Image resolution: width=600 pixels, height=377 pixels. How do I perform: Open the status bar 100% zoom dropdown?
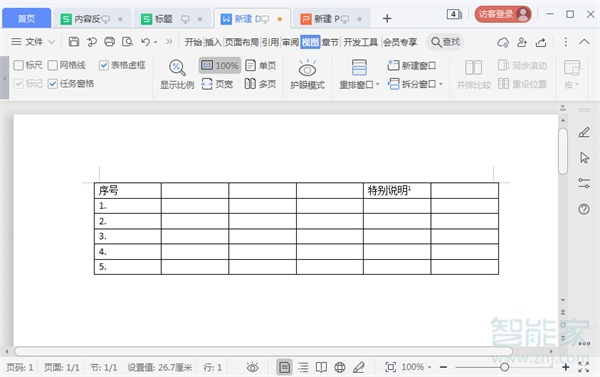[430, 367]
